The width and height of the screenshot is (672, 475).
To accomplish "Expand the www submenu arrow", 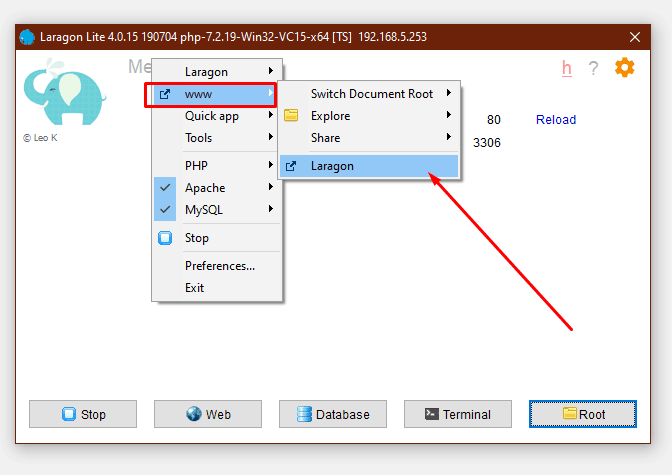I will point(271,92).
